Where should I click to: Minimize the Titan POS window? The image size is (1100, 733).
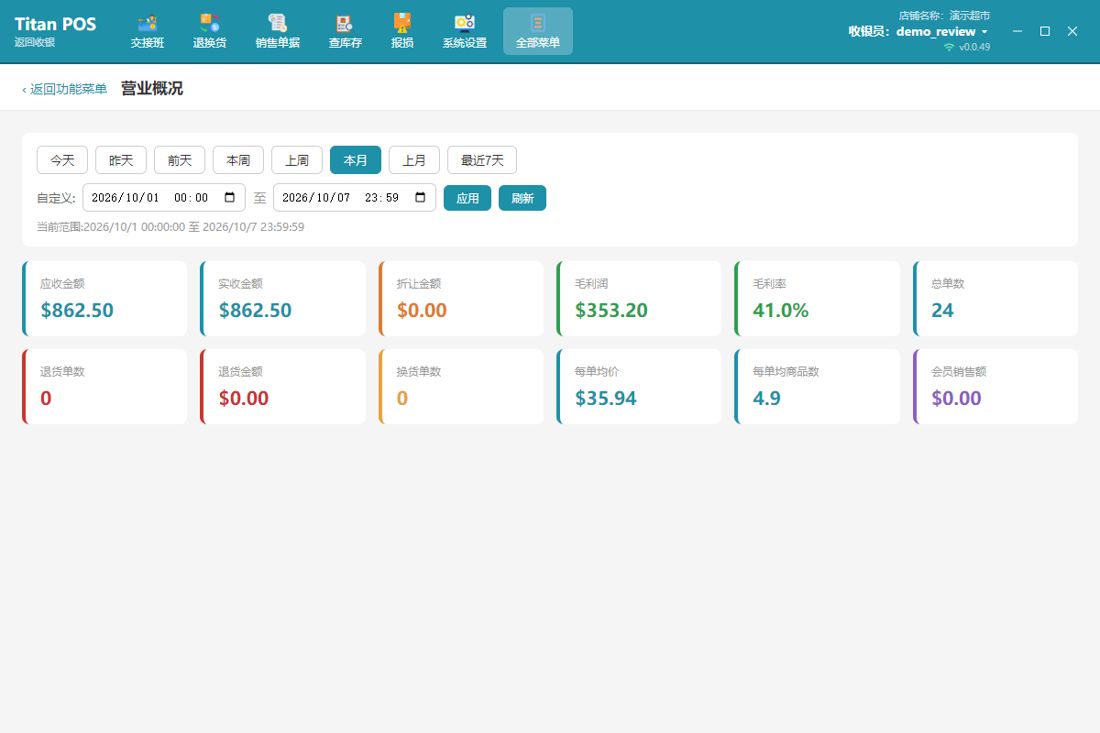coord(1017,32)
